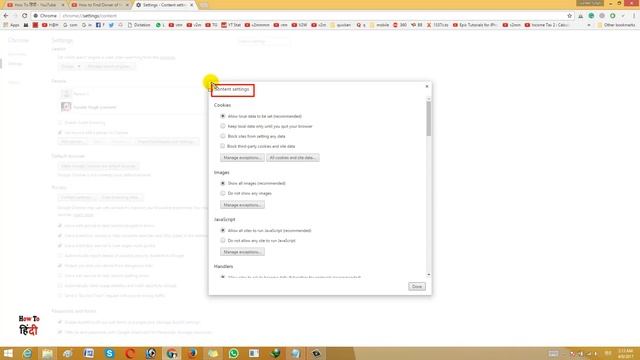Open the Chrome three-dot menu
The width and height of the screenshot is (640, 360).
634,16
